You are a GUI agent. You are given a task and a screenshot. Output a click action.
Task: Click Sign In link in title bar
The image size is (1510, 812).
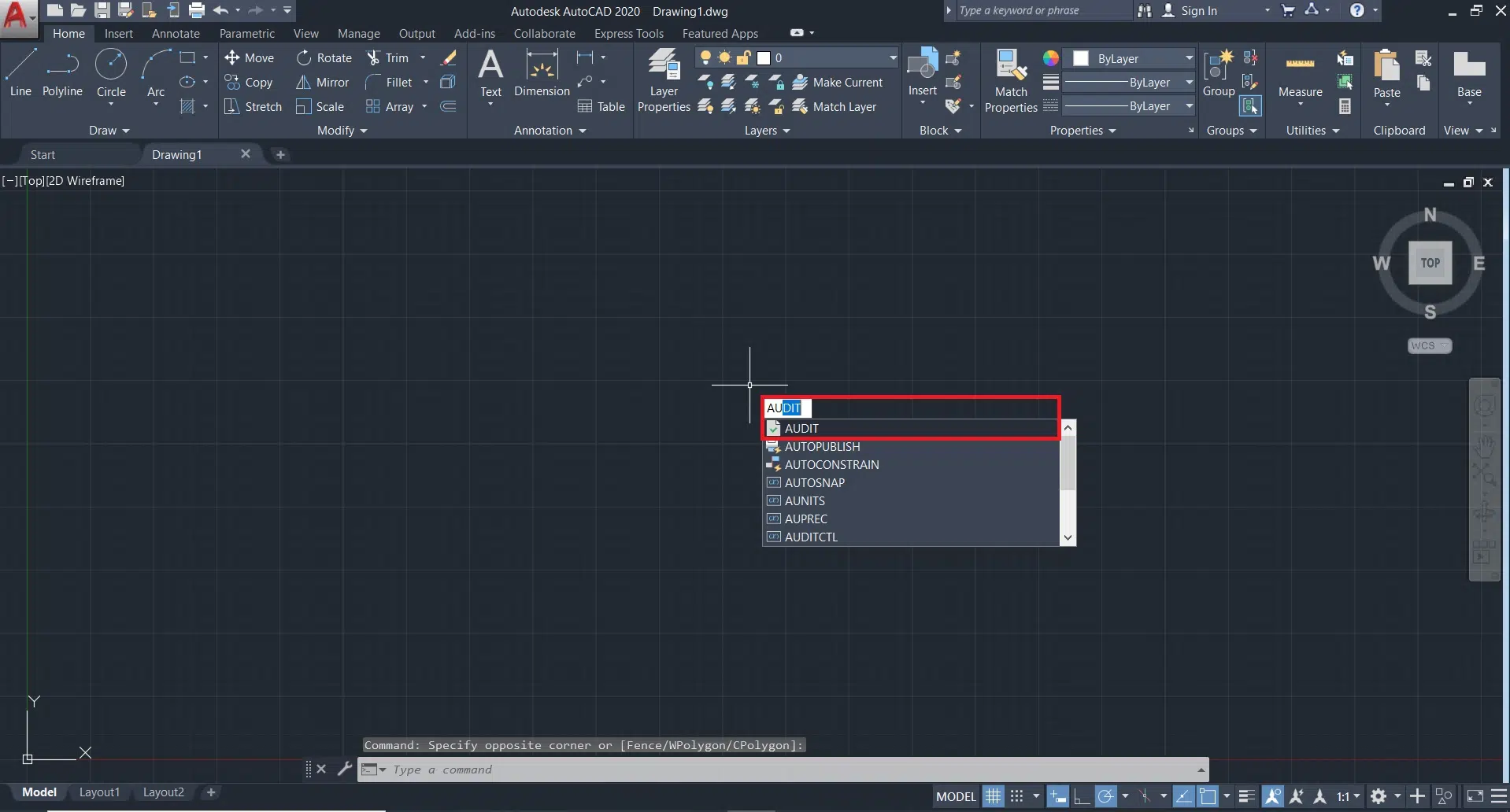pyautogui.click(x=1198, y=11)
